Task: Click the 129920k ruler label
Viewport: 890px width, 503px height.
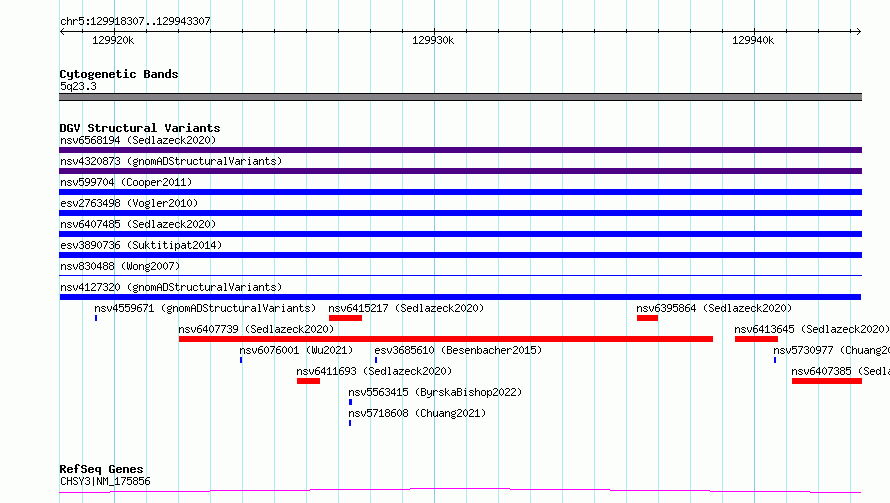Action: (113, 40)
